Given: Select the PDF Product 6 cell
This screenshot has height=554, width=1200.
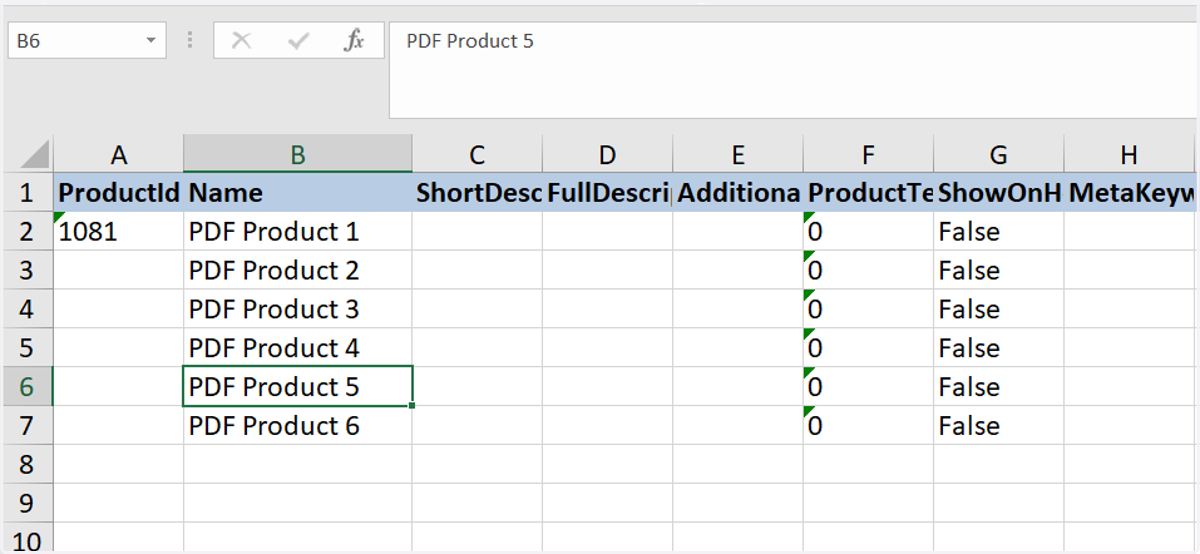Looking at the screenshot, I should point(298,426).
